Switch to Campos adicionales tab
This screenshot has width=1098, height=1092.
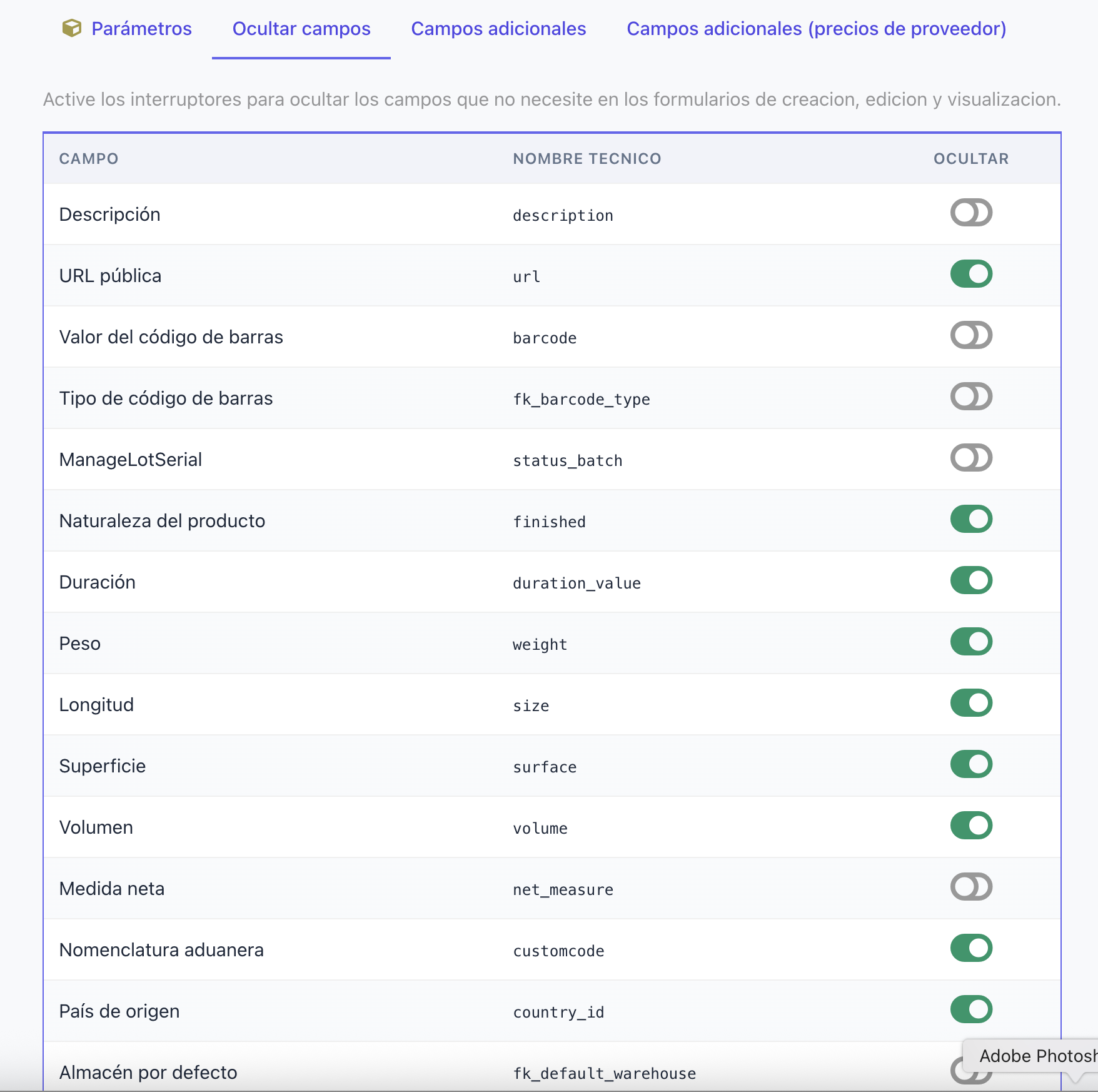pyautogui.click(x=498, y=29)
